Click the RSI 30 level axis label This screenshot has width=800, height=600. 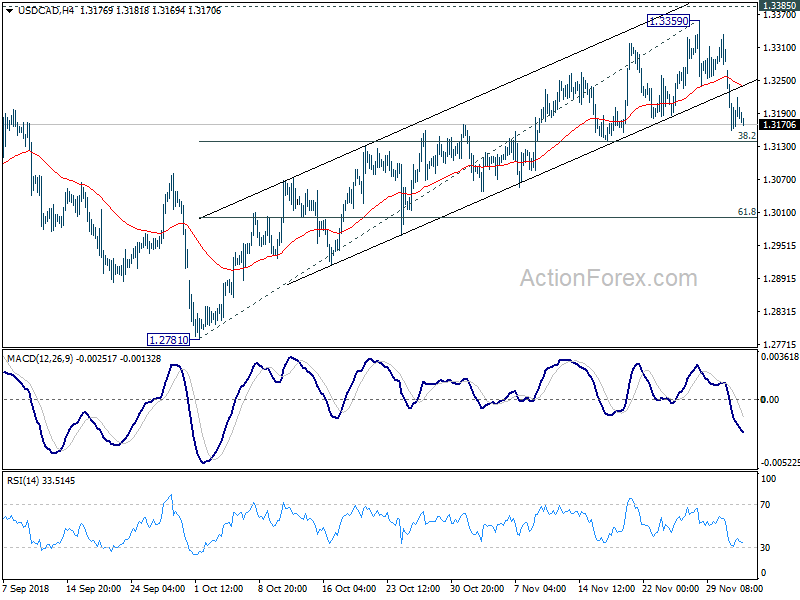(765, 547)
